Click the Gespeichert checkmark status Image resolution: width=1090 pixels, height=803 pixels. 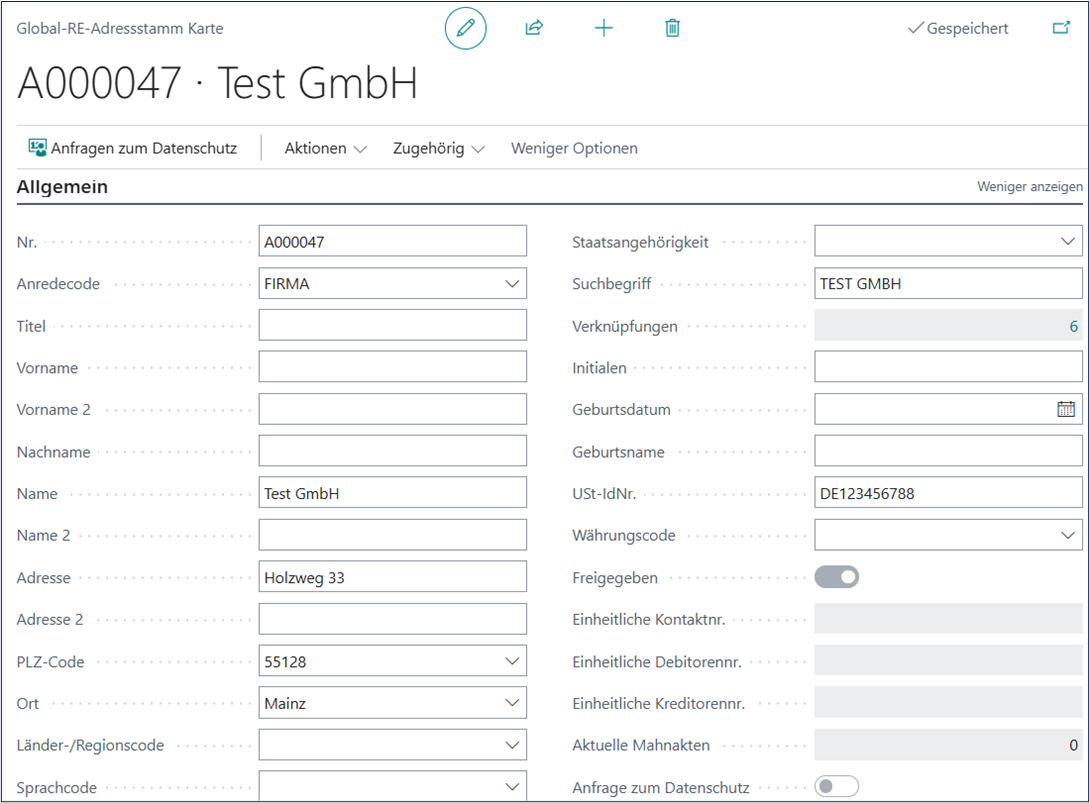957,29
